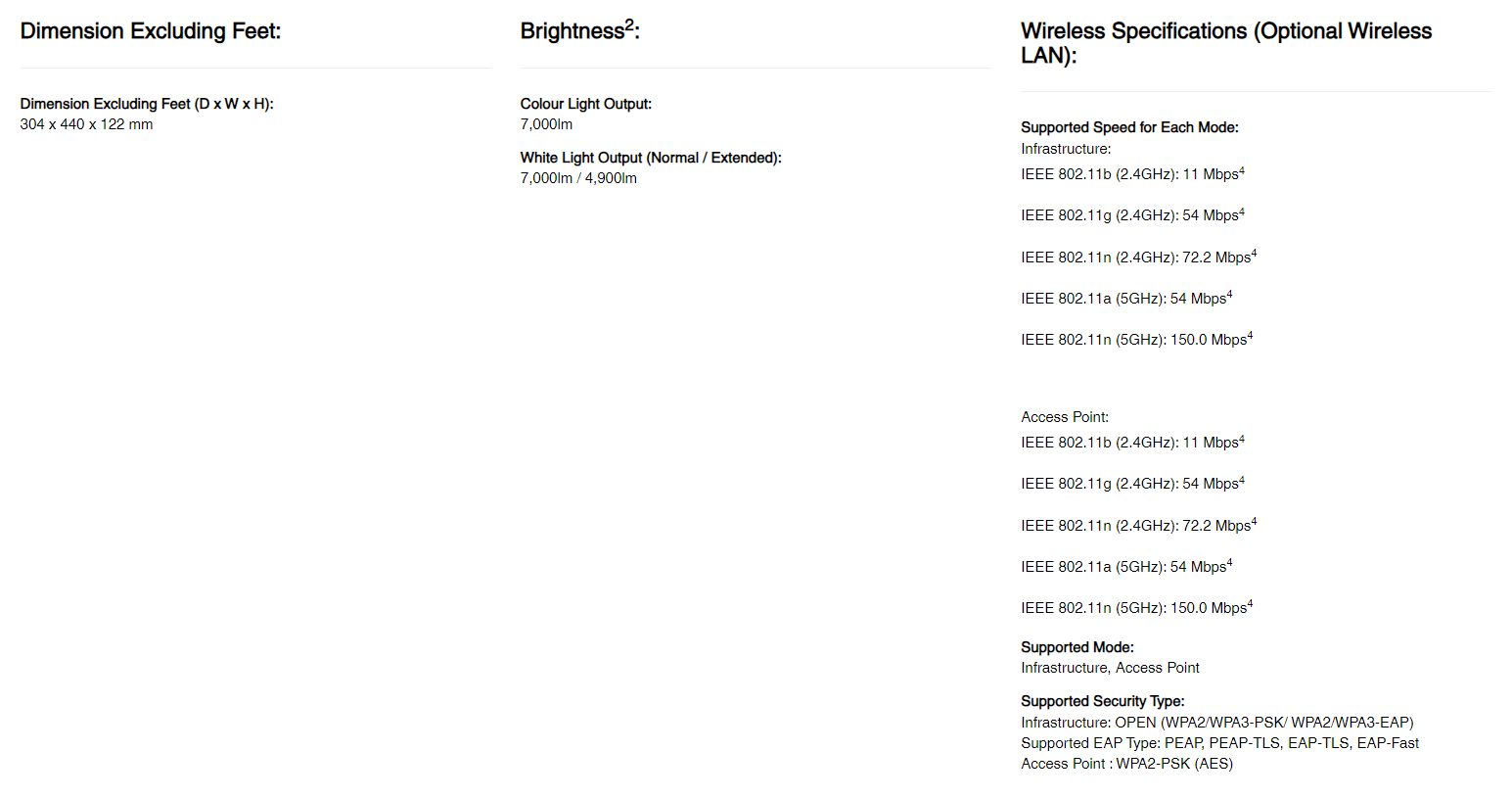Click footnote 4 after Infrastructure 802.11g 54 Mbps
The width and height of the screenshot is (1512, 798).
click(x=1242, y=211)
